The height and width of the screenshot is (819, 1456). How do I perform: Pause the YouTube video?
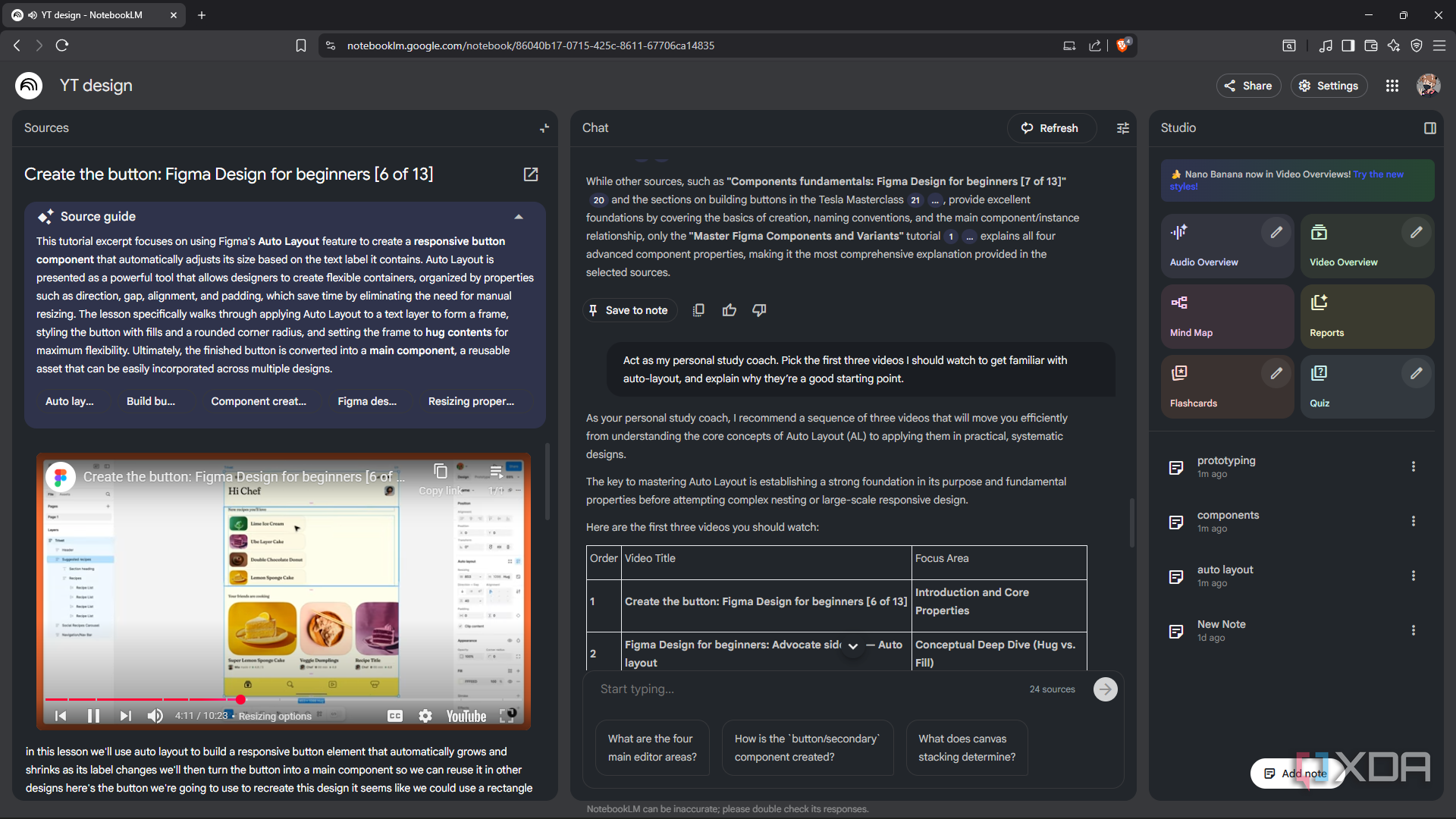point(93,716)
